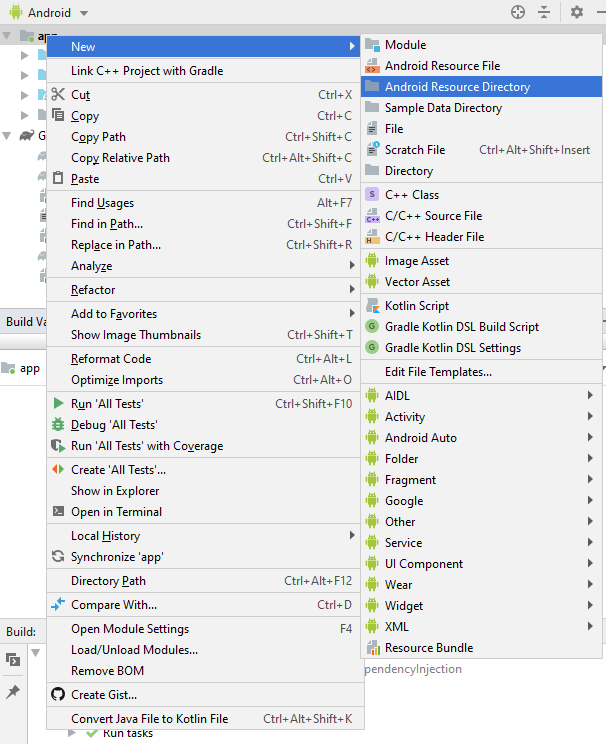Click the collapse all icon in project panel
The height and width of the screenshot is (744, 606).
coord(544,12)
